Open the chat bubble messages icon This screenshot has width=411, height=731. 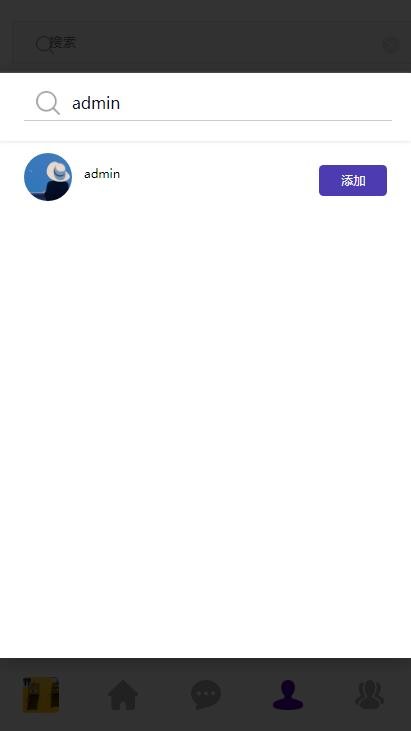206,695
